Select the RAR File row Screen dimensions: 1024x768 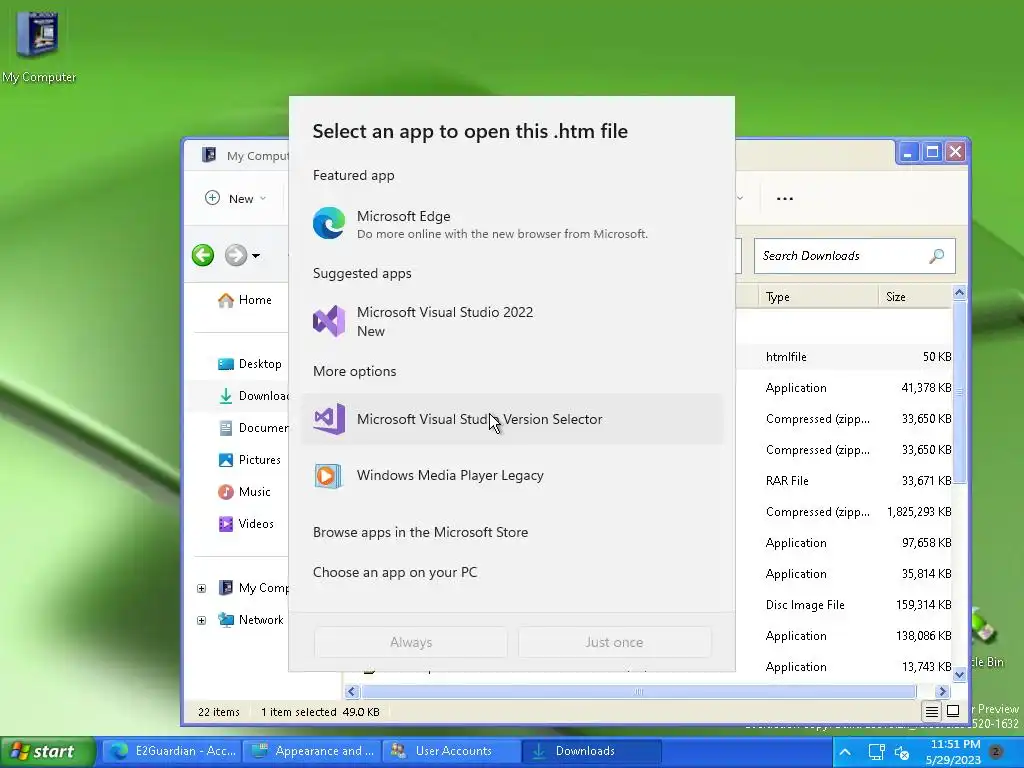[x=844, y=481]
